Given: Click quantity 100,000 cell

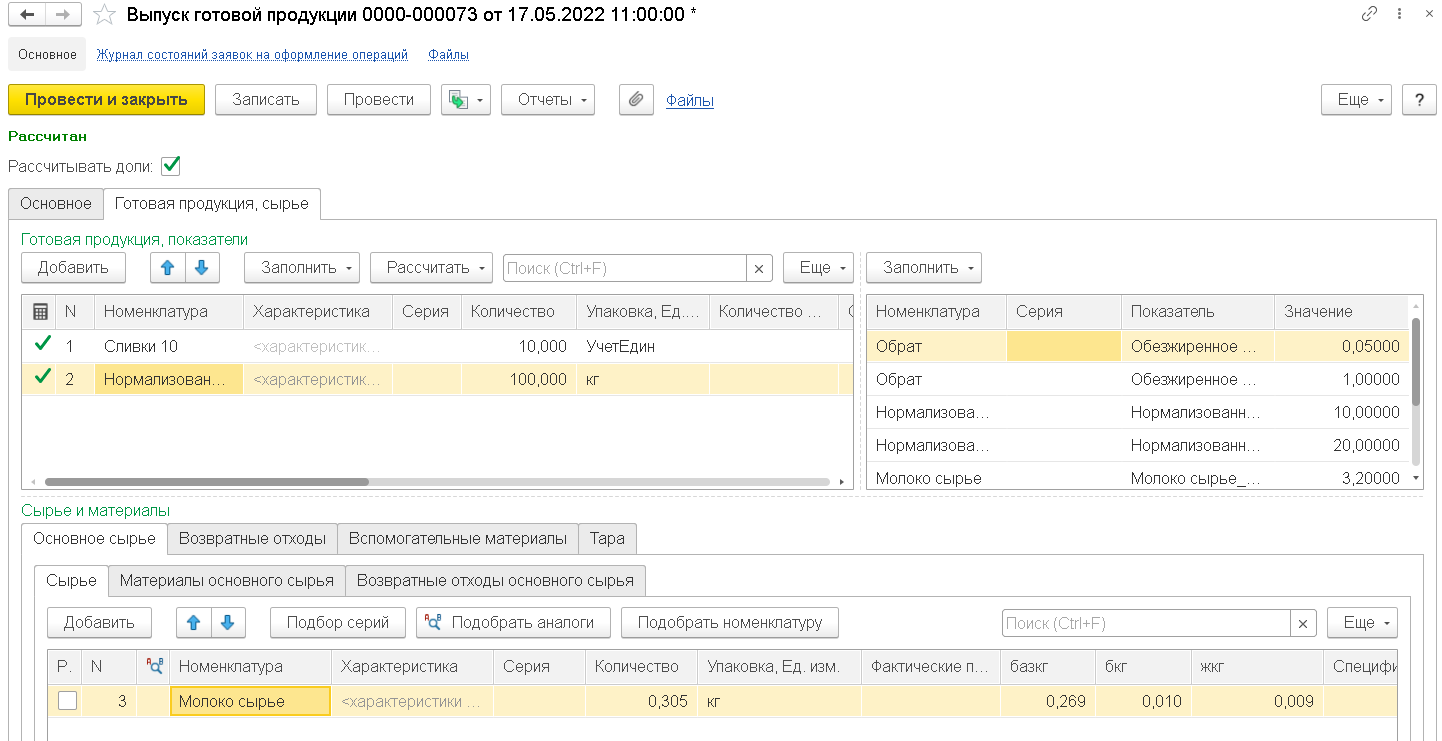Looking at the screenshot, I should [518, 378].
